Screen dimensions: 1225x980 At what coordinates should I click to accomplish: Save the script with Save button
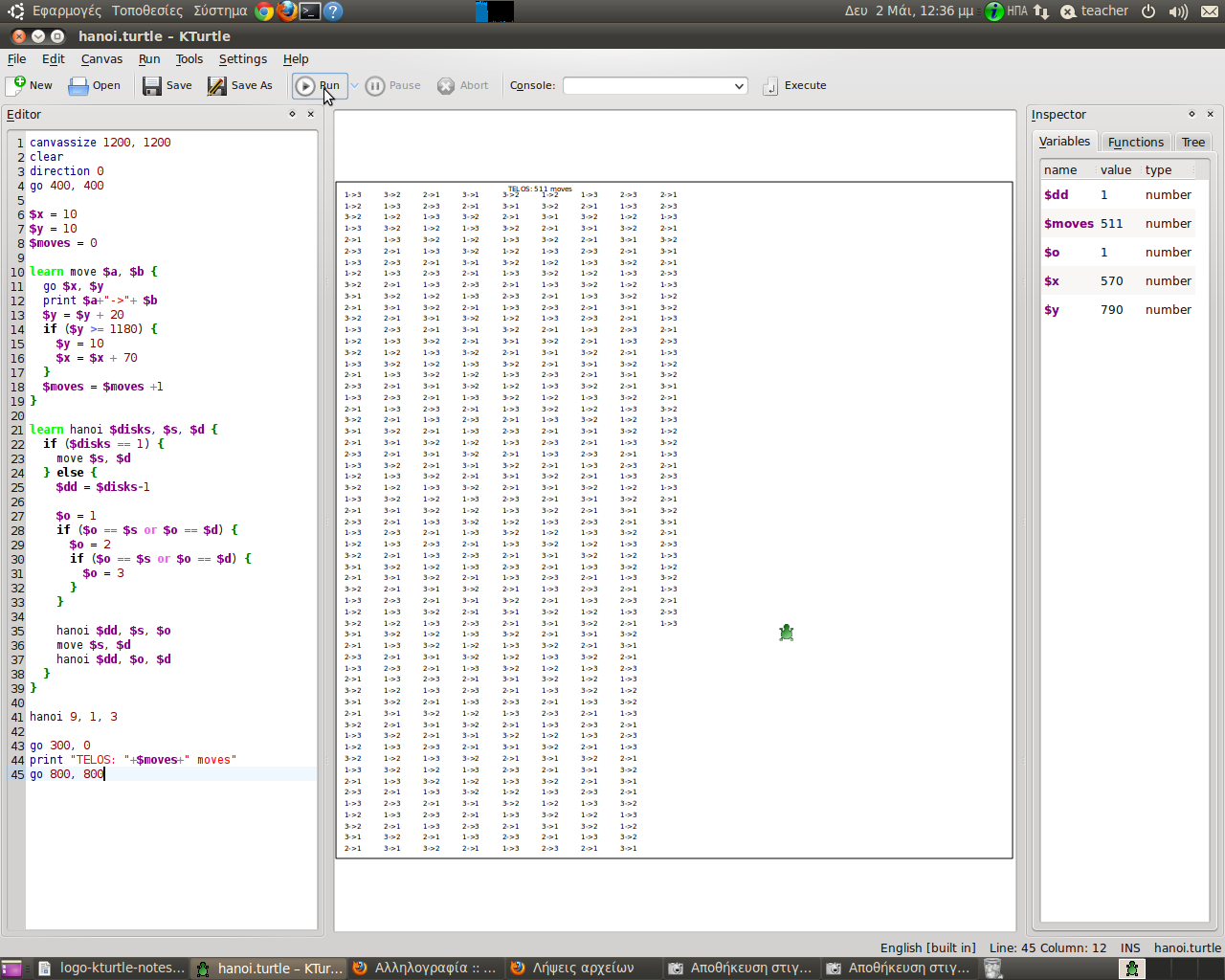[x=167, y=85]
